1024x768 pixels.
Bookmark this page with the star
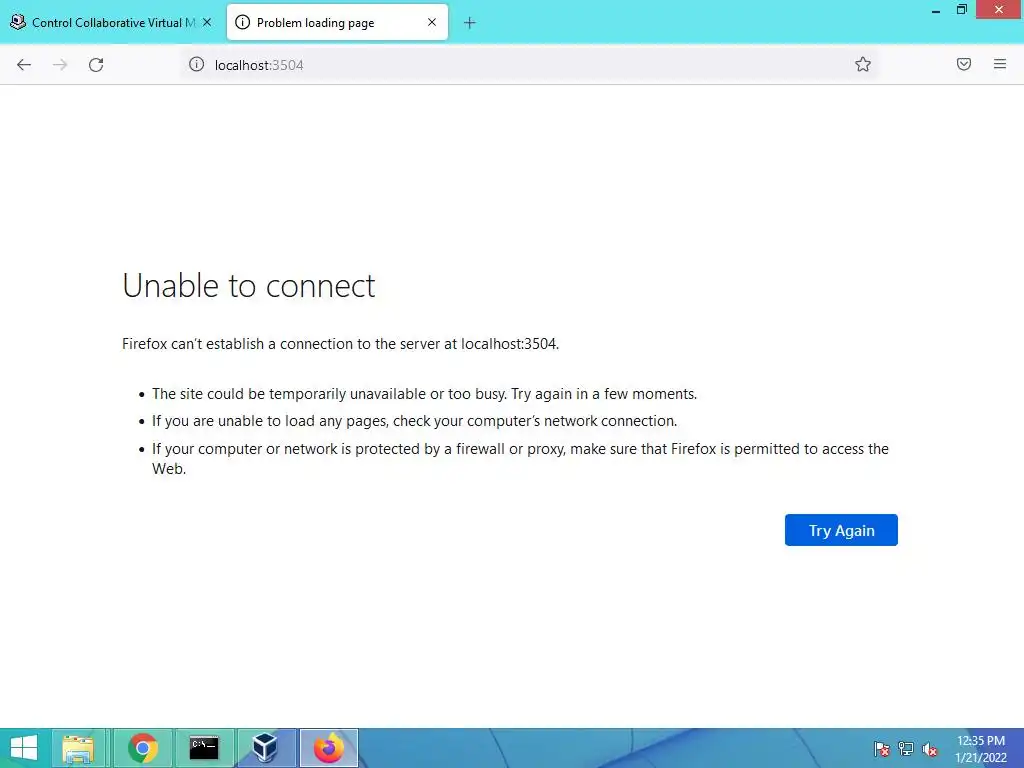[863, 64]
